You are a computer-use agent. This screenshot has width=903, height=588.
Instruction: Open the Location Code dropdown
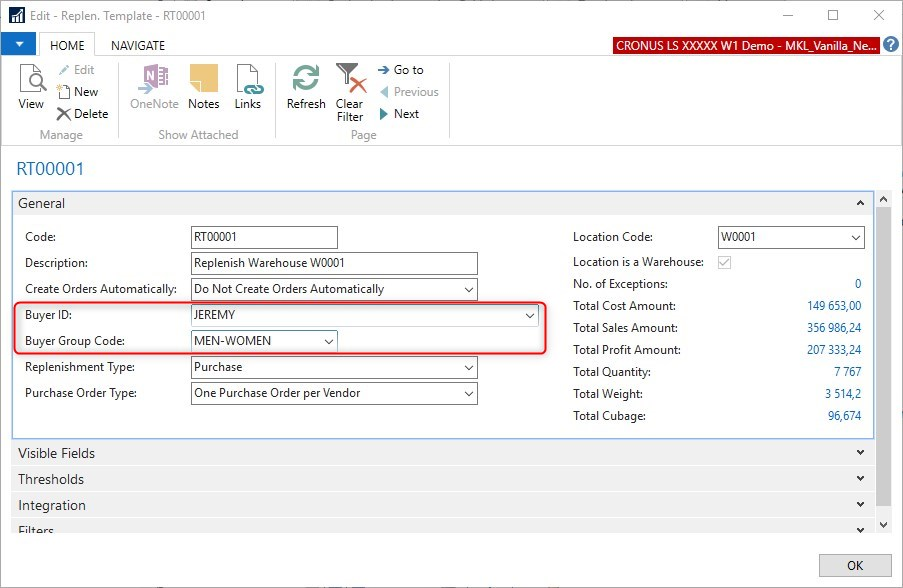pos(855,238)
